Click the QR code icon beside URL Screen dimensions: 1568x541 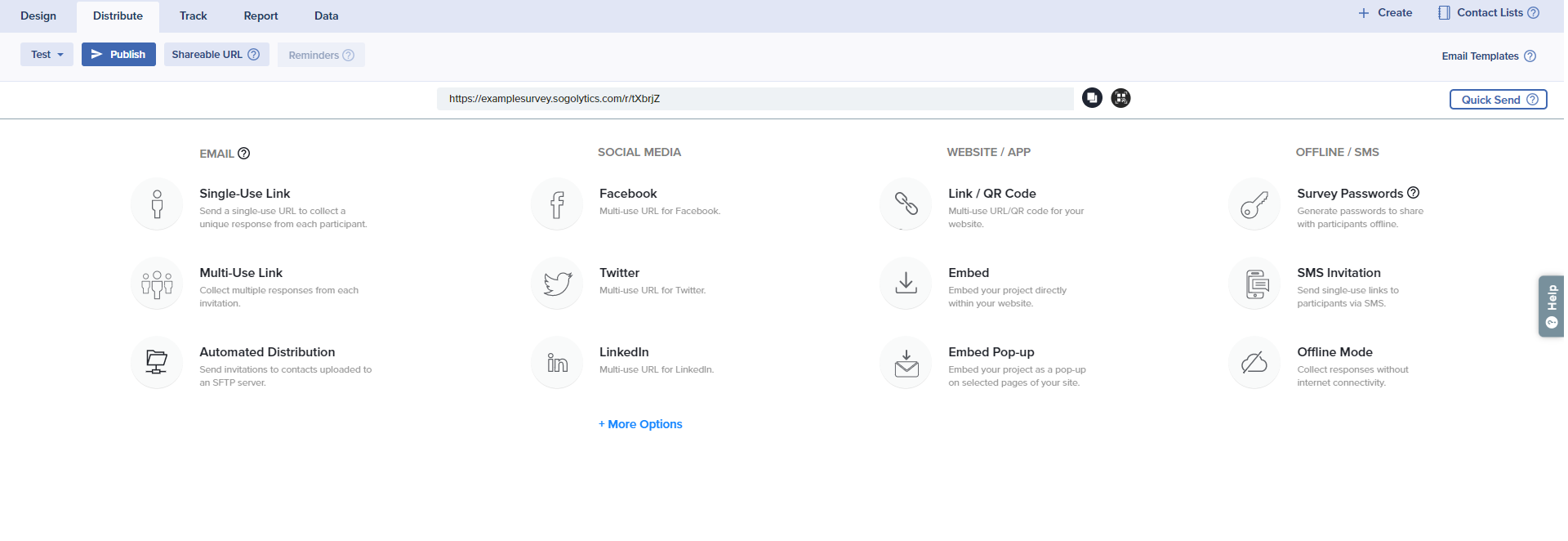tap(1120, 98)
